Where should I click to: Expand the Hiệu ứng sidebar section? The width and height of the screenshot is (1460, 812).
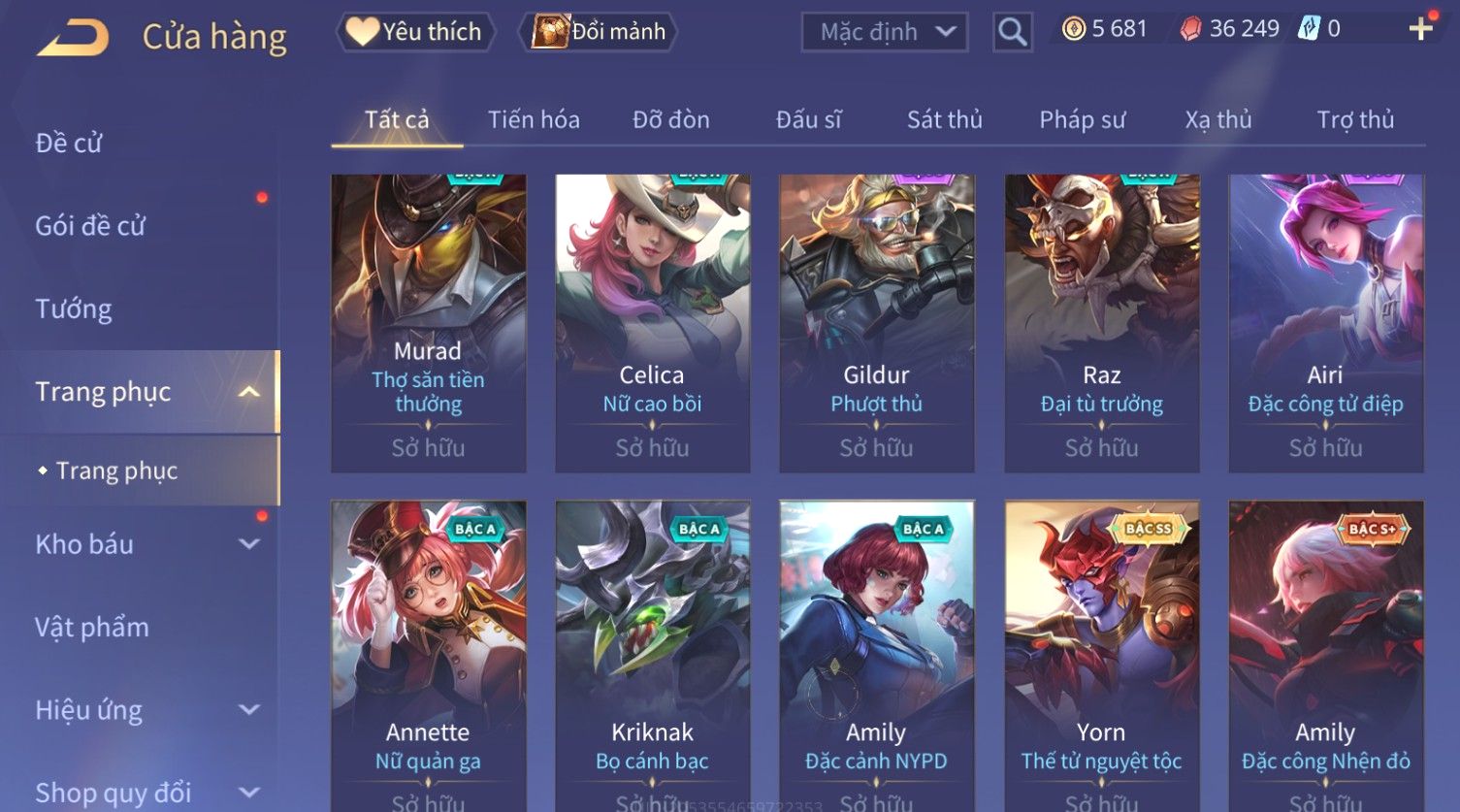pos(249,710)
